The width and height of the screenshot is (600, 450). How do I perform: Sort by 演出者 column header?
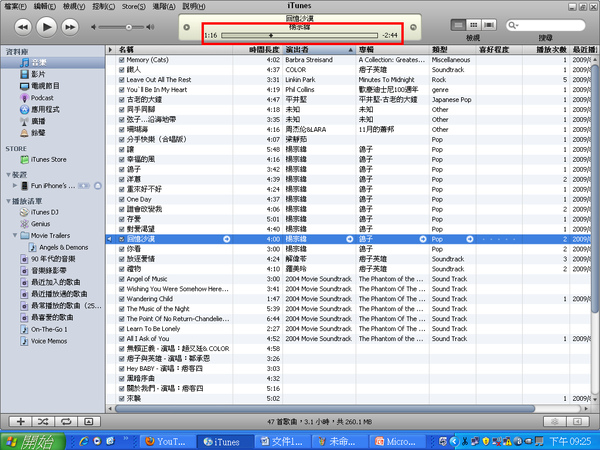pos(319,49)
